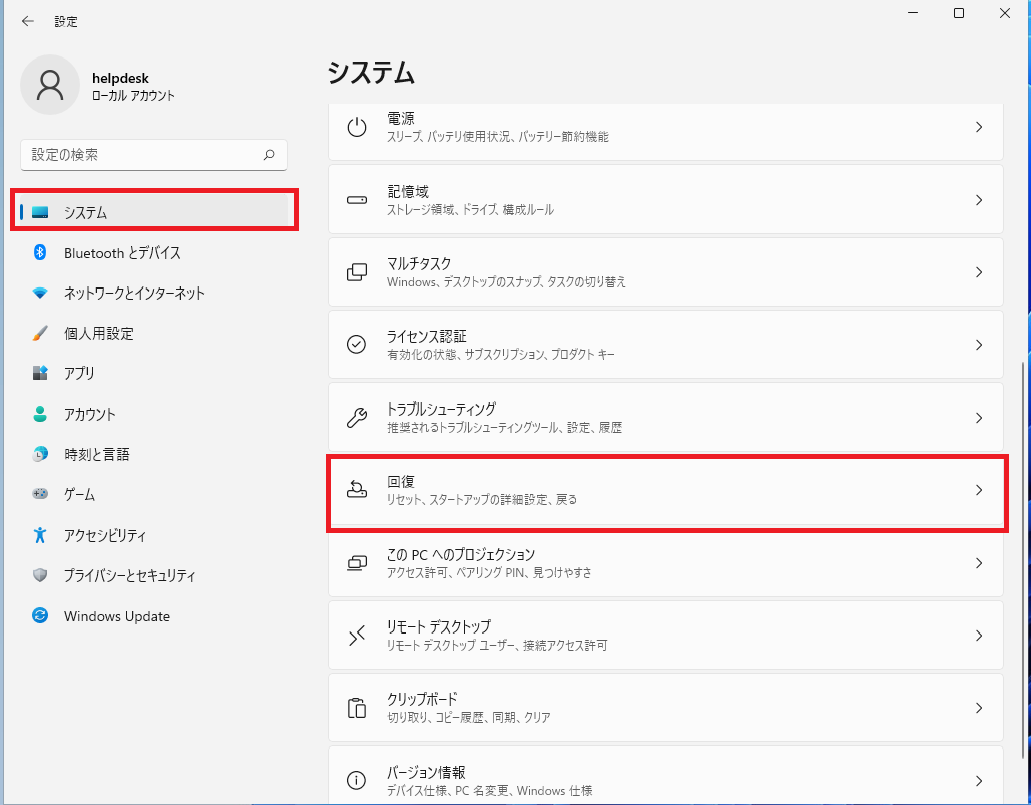1031x805 pixels.
Task: Open マルチタスク via its right chevron
Action: pyautogui.click(x=979, y=272)
